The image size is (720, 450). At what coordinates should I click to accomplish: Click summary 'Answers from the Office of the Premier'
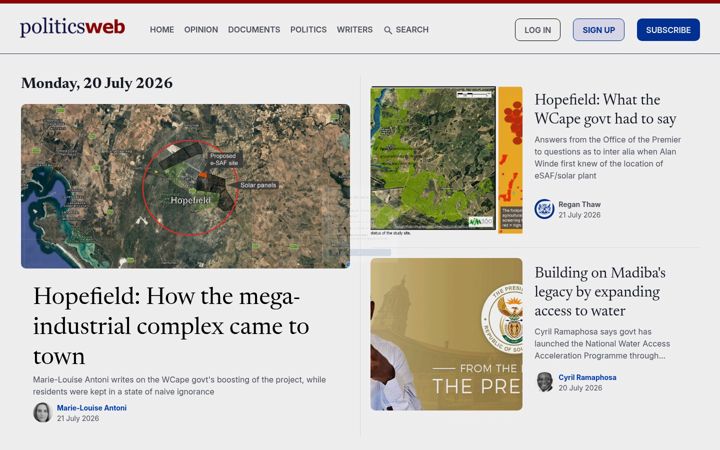(608, 158)
